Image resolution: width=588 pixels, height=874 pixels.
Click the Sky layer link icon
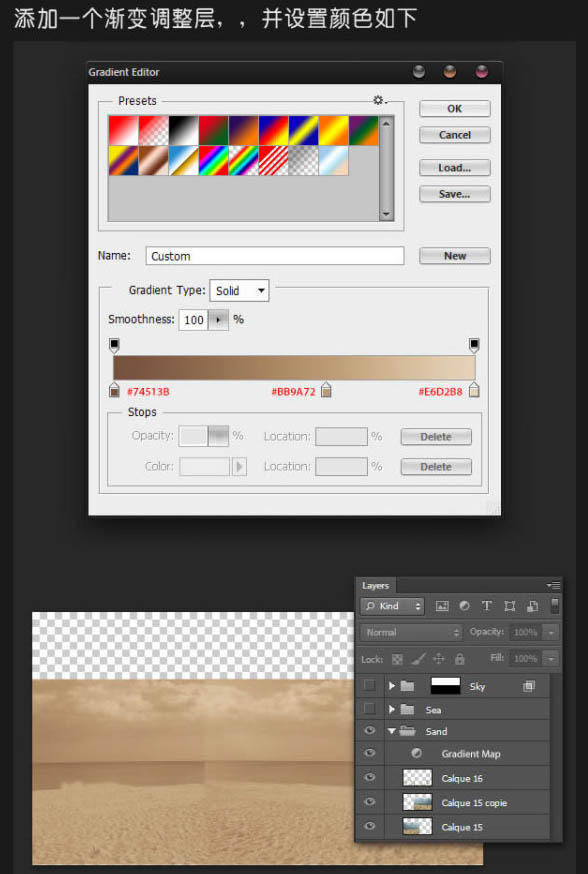528,686
